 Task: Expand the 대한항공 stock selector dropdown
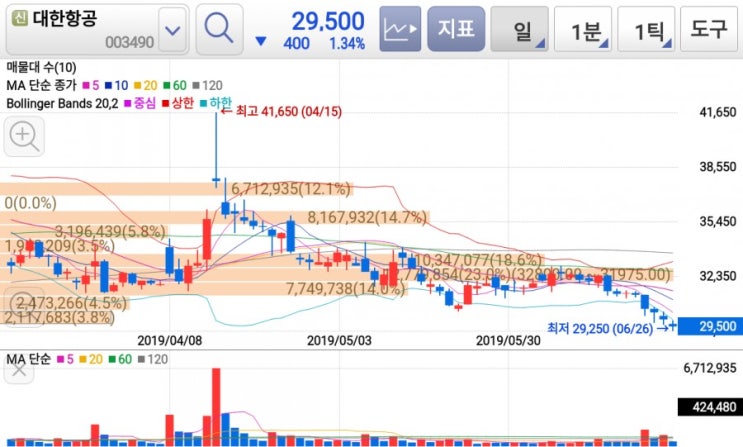(172, 30)
